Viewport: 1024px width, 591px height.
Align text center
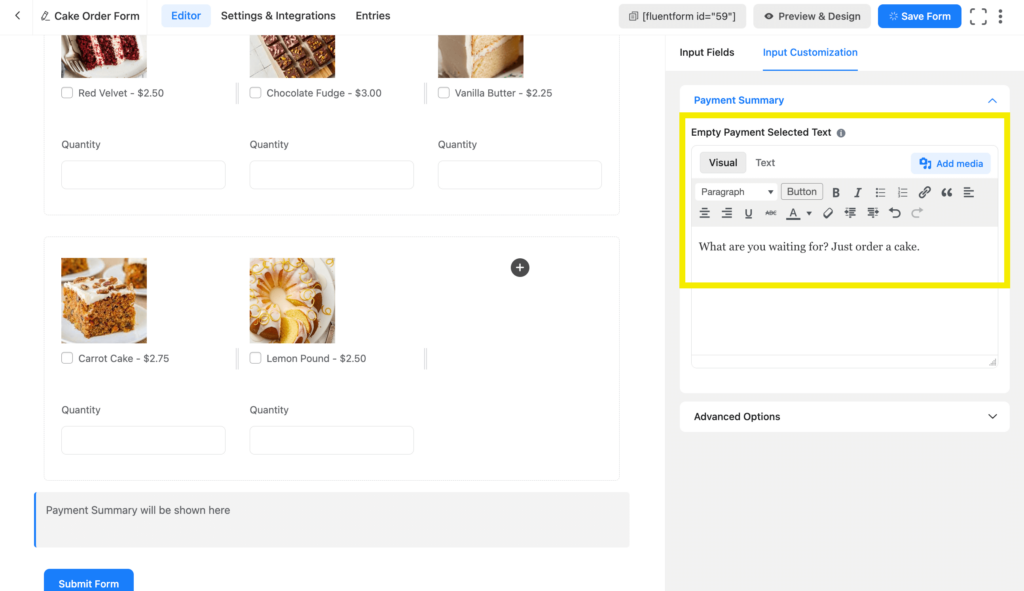[704, 213]
